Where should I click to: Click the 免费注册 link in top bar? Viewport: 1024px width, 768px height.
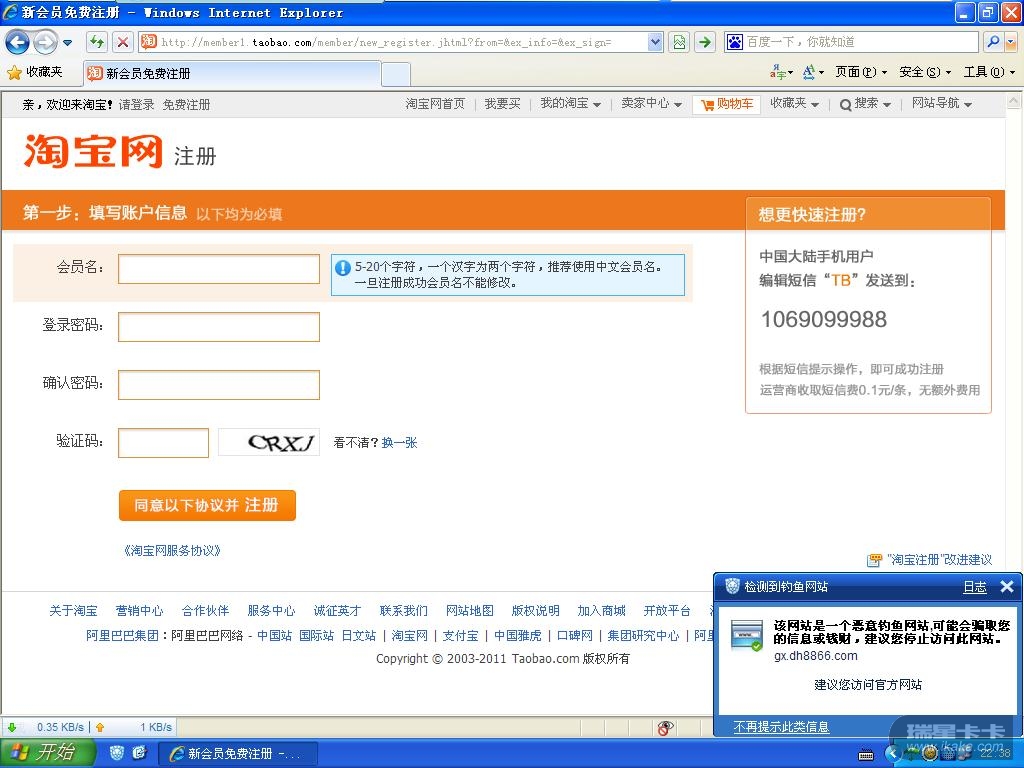coord(186,104)
